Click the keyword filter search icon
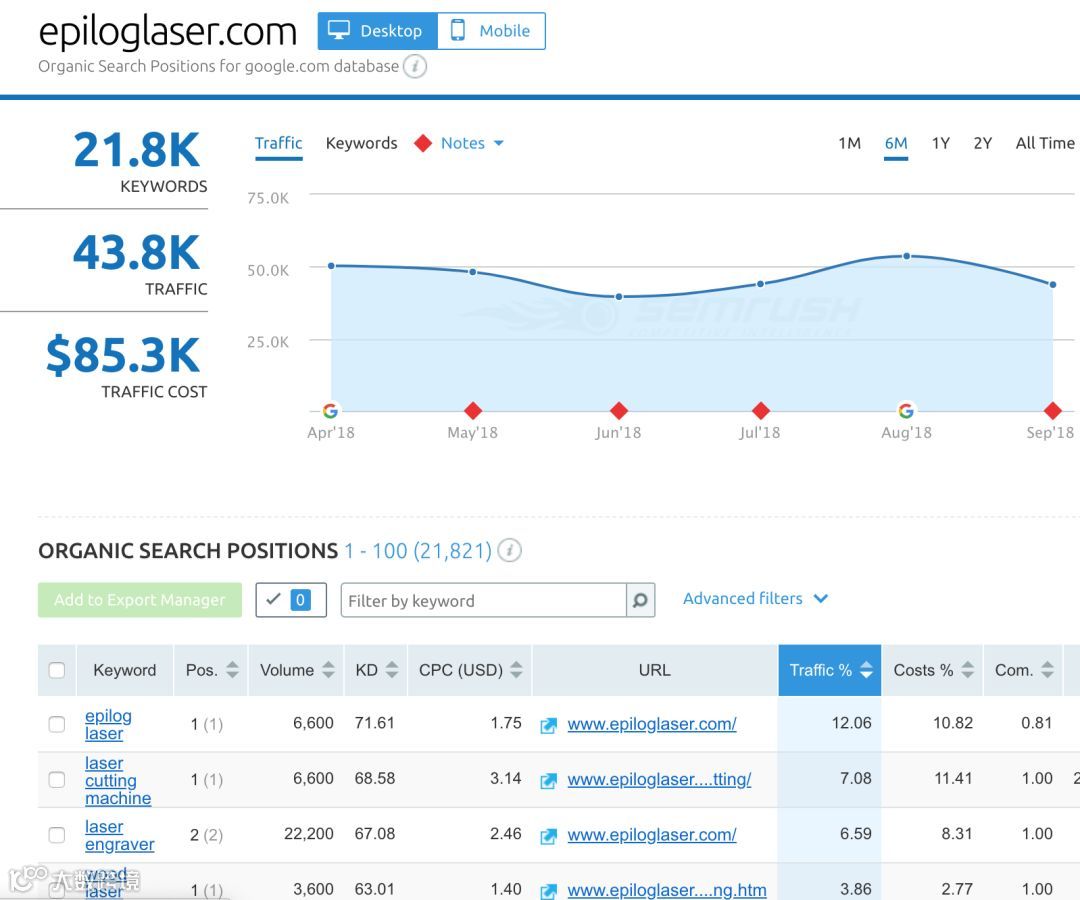The image size is (1080, 900). [640, 600]
